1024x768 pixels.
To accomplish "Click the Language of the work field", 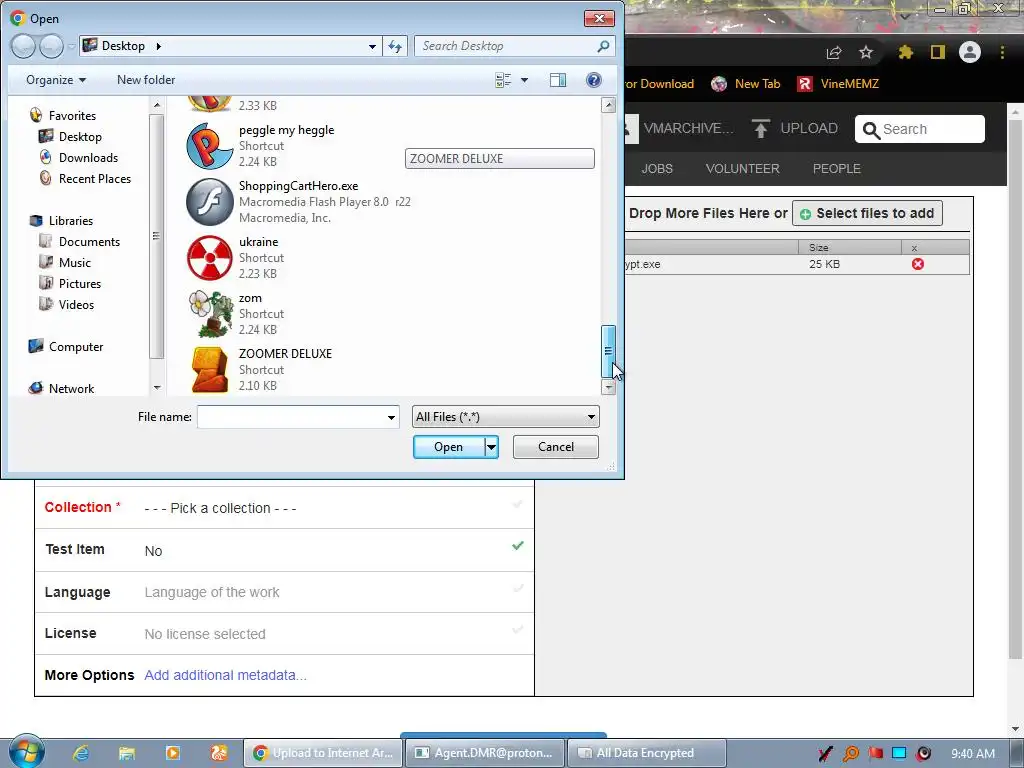I will [x=327, y=592].
